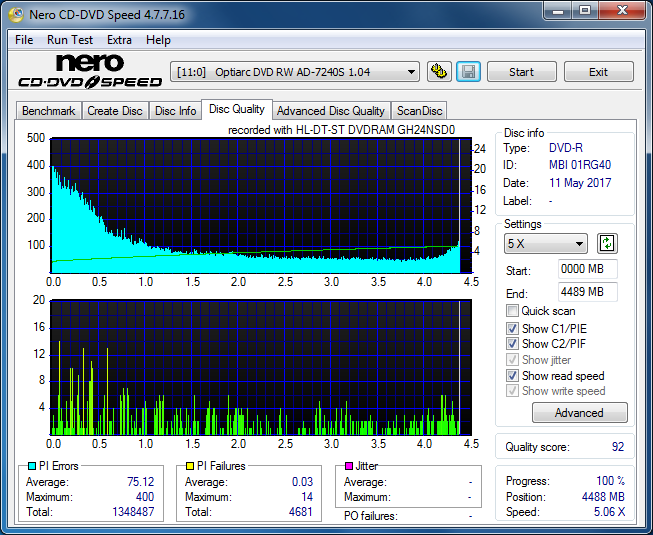Toggle Show read speed checkbox
Viewport: 653px width, 535px height.
[x=512, y=376]
